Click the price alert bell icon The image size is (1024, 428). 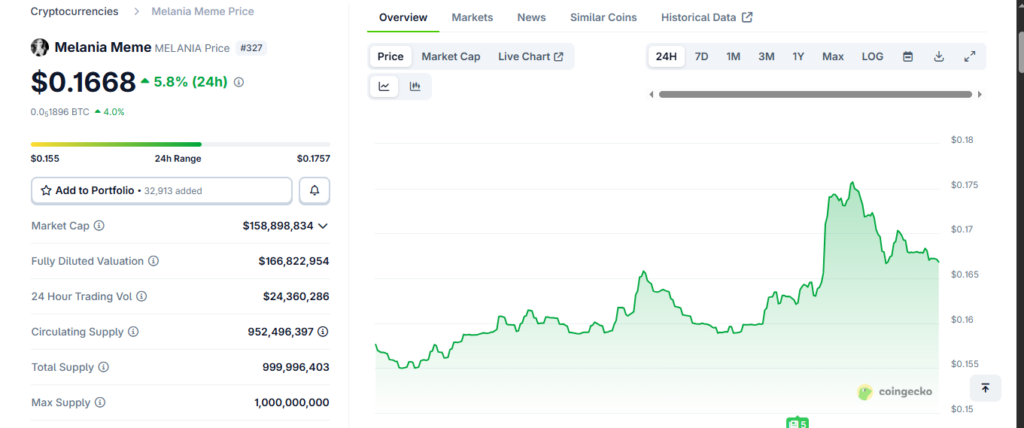(314, 190)
